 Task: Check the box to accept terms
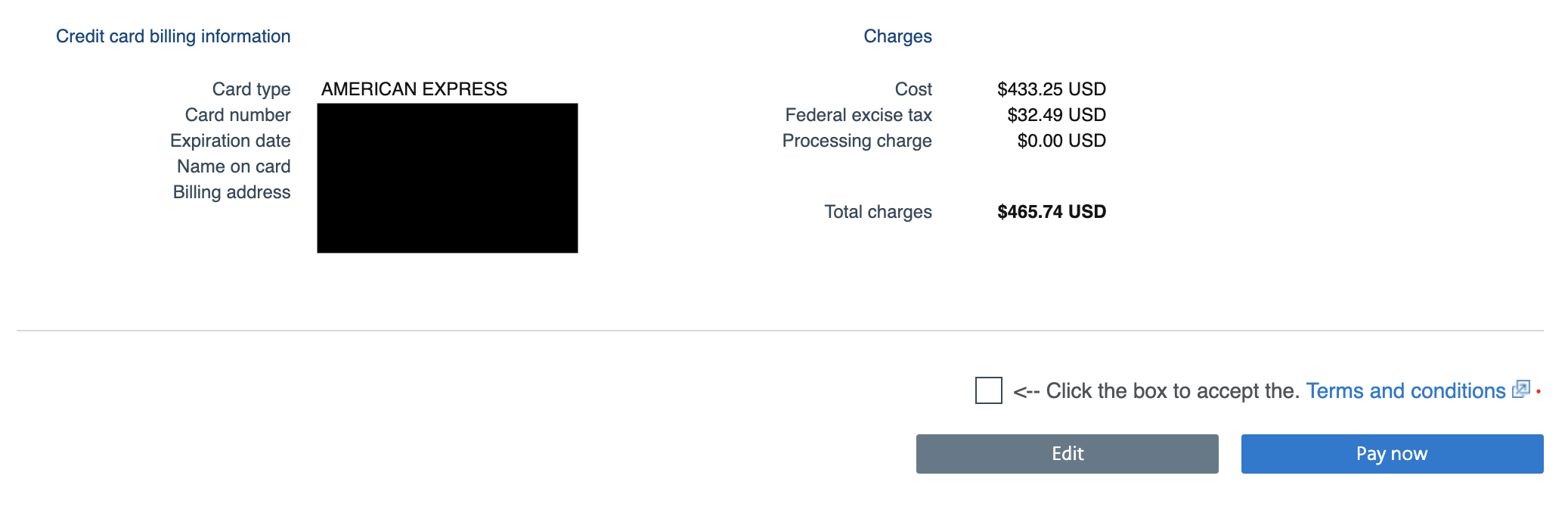pyautogui.click(x=988, y=390)
